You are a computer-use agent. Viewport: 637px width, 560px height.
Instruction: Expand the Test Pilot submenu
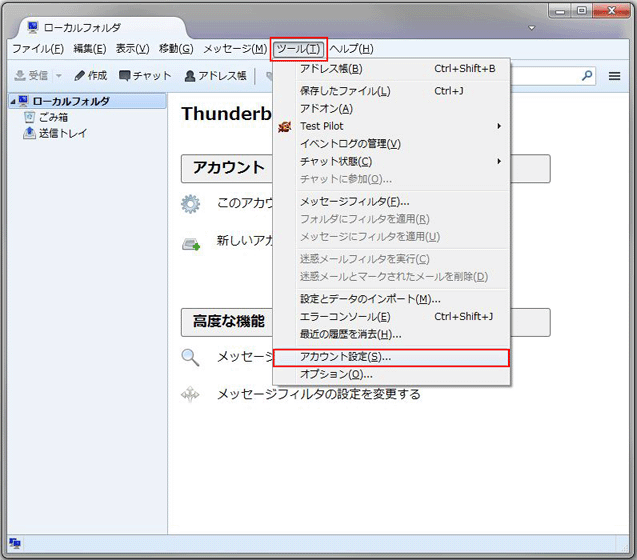(499, 127)
